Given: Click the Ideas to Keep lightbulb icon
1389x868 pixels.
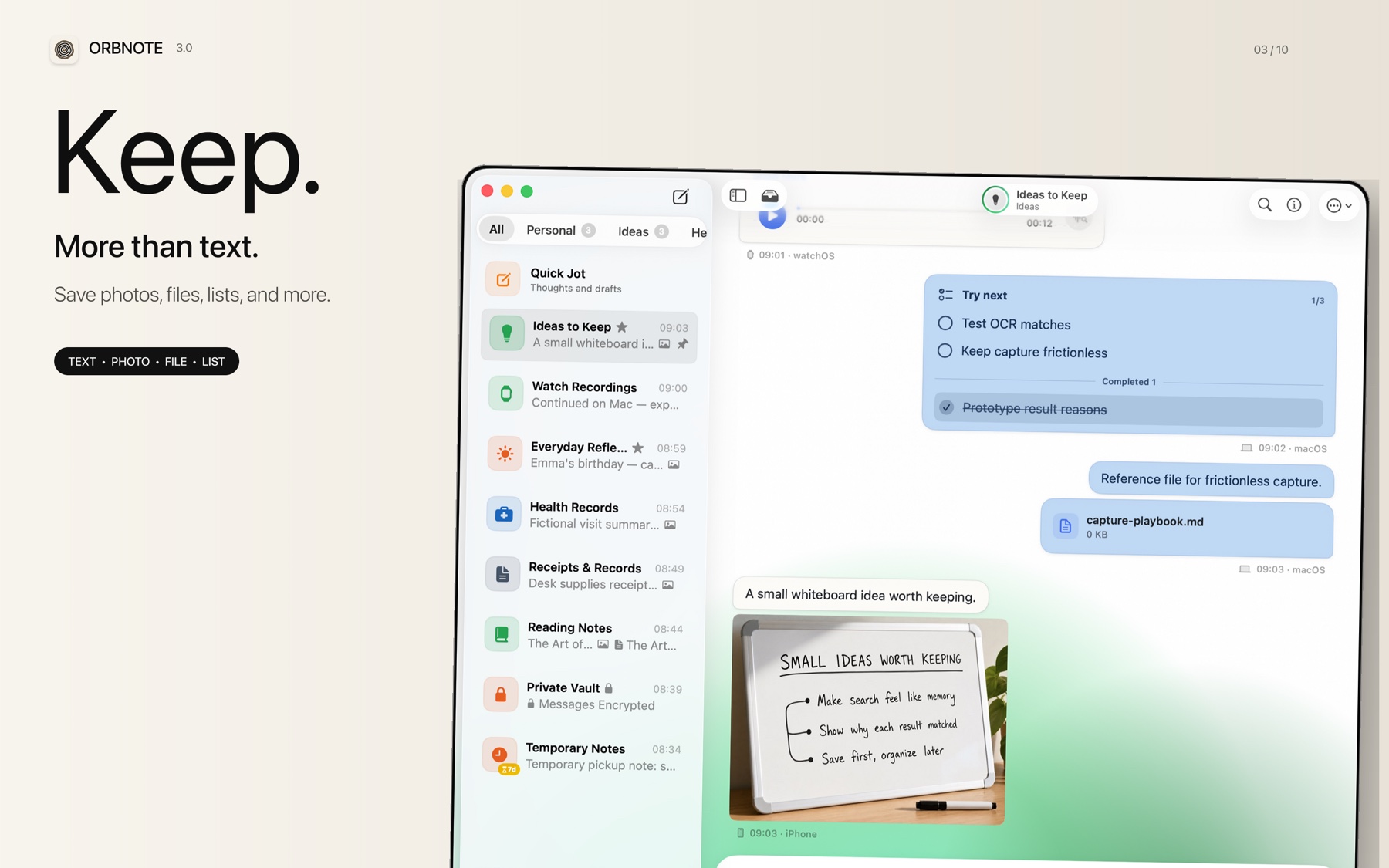Looking at the screenshot, I should coord(507,333).
